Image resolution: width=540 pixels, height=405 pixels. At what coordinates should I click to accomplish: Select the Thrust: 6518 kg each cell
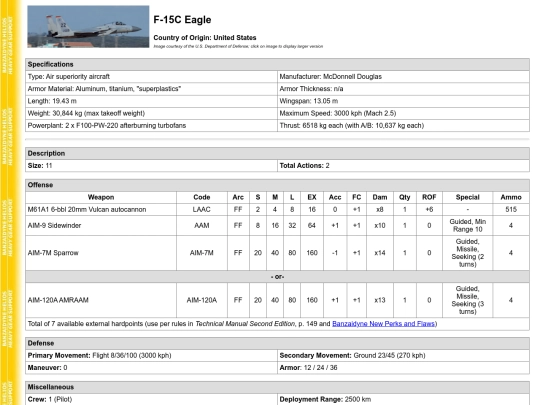pos(403,125)
